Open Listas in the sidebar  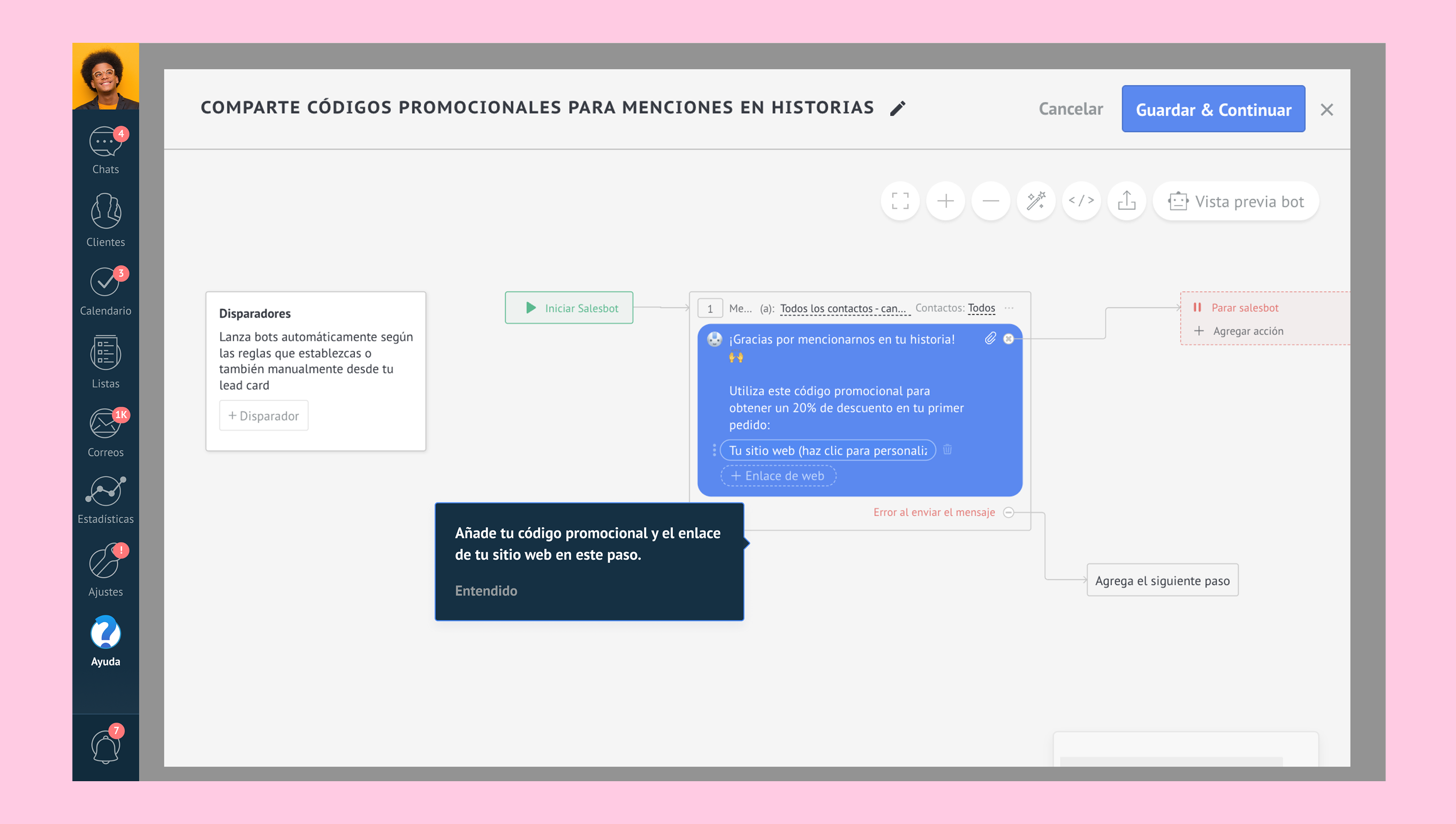[105, 362]
